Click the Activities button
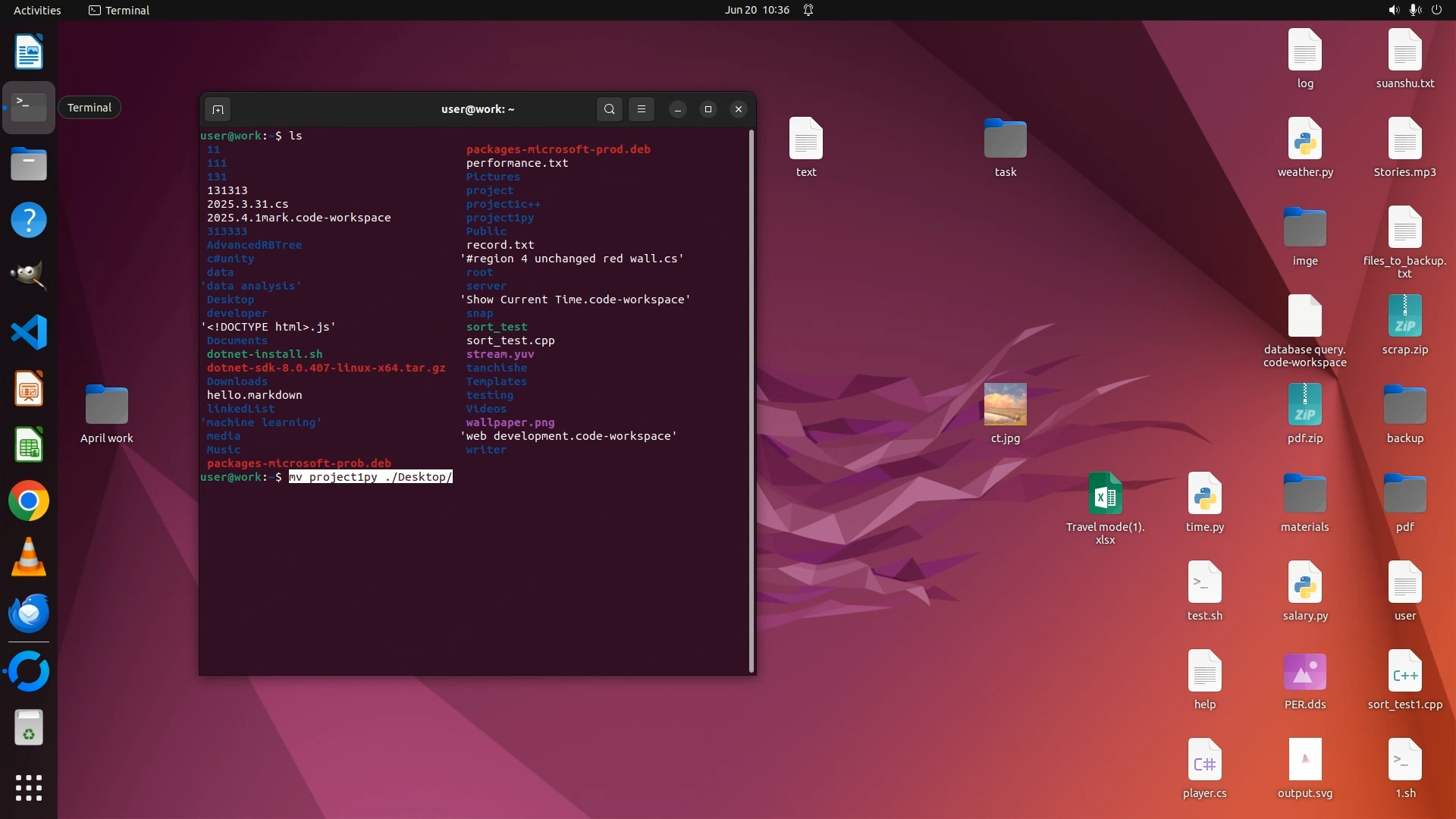Screen dimensions: 1456x819 click(x=37, y=10)
